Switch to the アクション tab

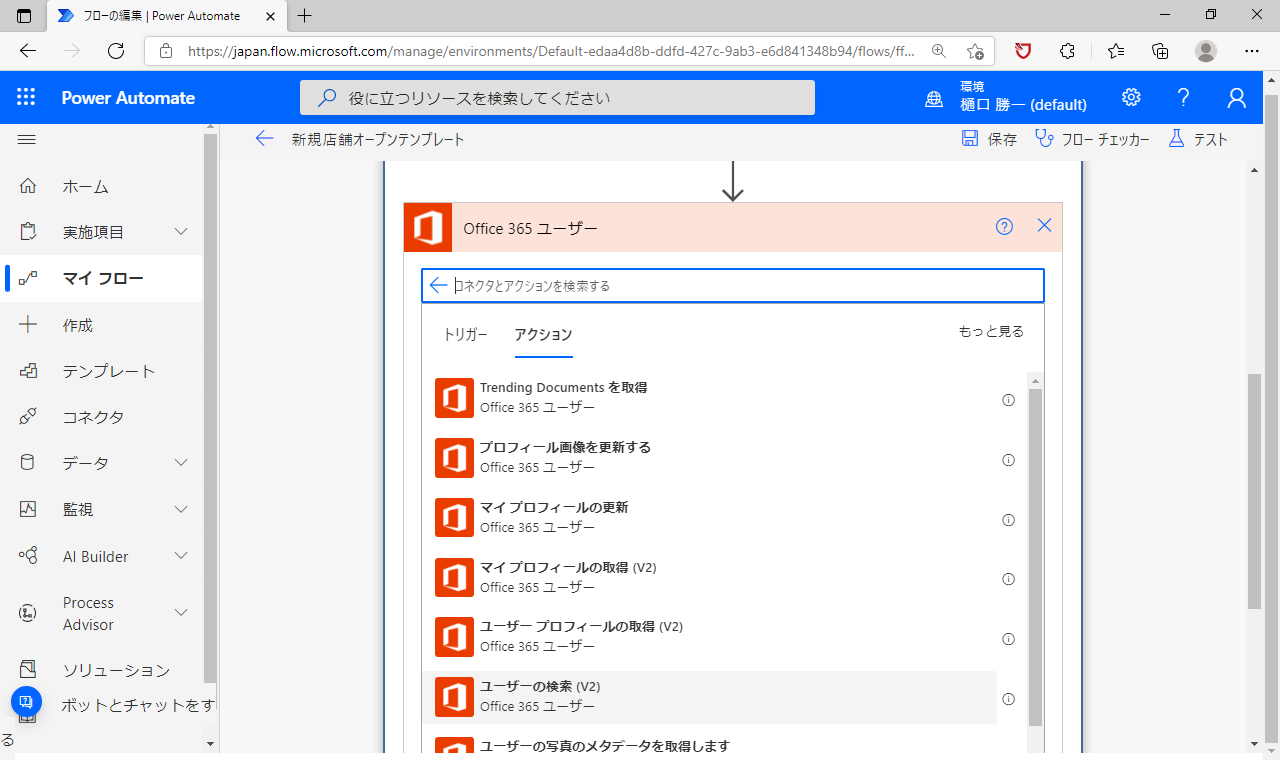click(543, 335)
